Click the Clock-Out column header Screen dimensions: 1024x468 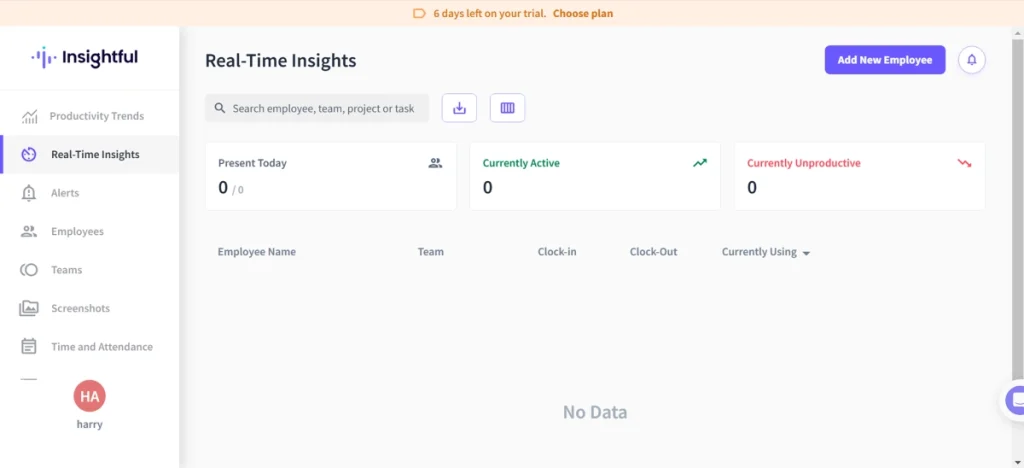[x=653, y=252]
